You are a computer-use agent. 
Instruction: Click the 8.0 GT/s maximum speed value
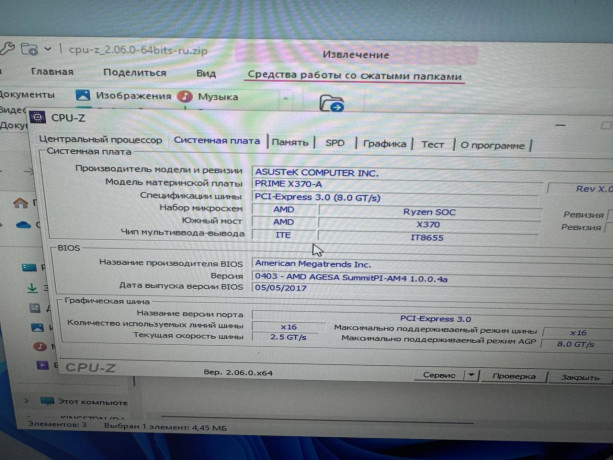(576, 344)
